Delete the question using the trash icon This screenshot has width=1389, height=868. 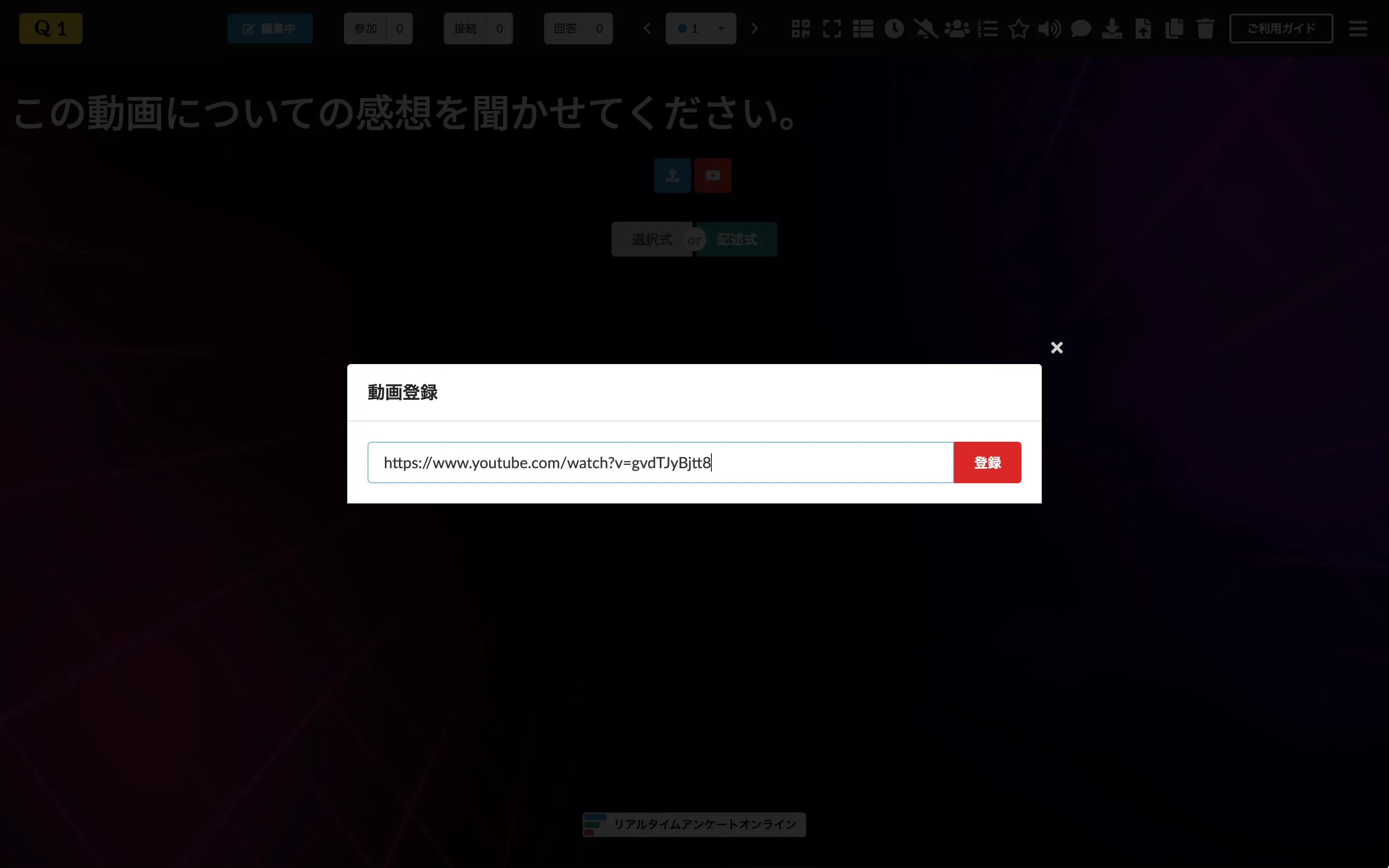click(x=1205, y=28)
